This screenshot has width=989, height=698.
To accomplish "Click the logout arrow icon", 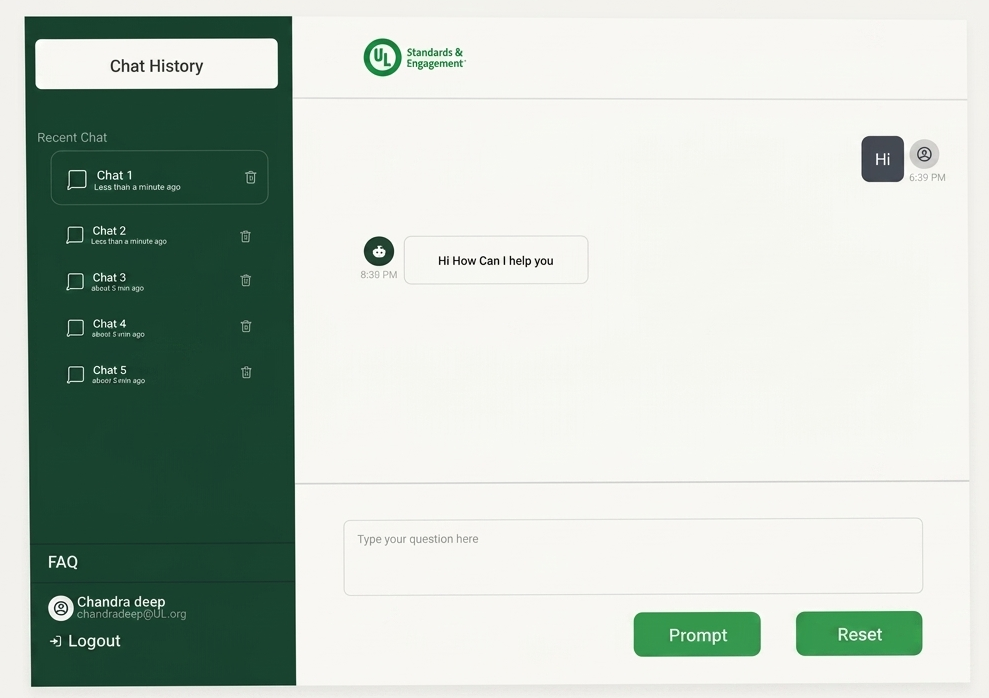I will pos(56,641).
